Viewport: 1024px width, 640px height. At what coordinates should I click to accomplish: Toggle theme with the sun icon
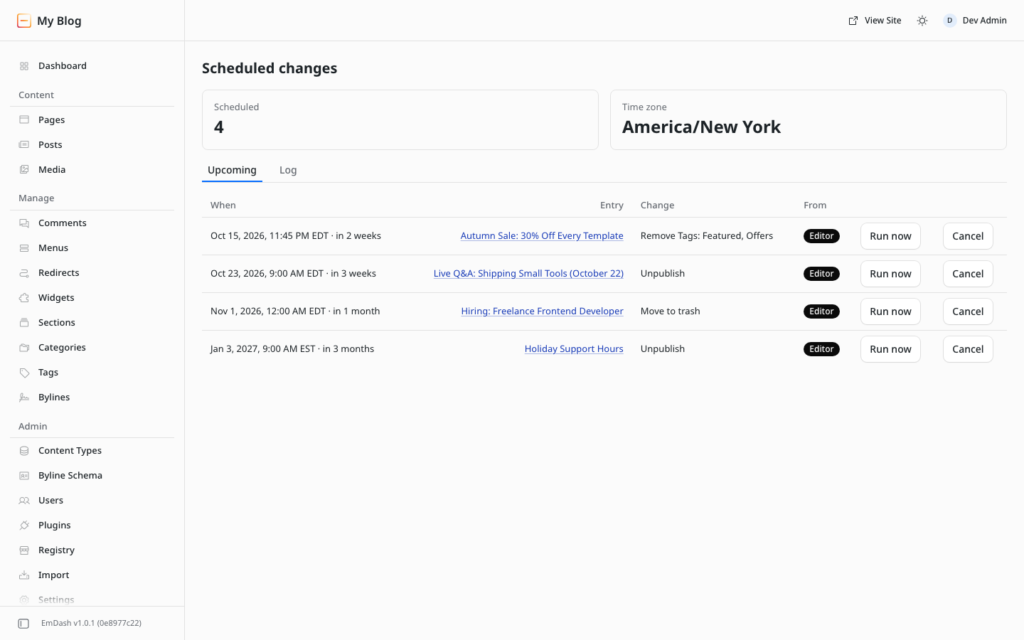(922, 21)
